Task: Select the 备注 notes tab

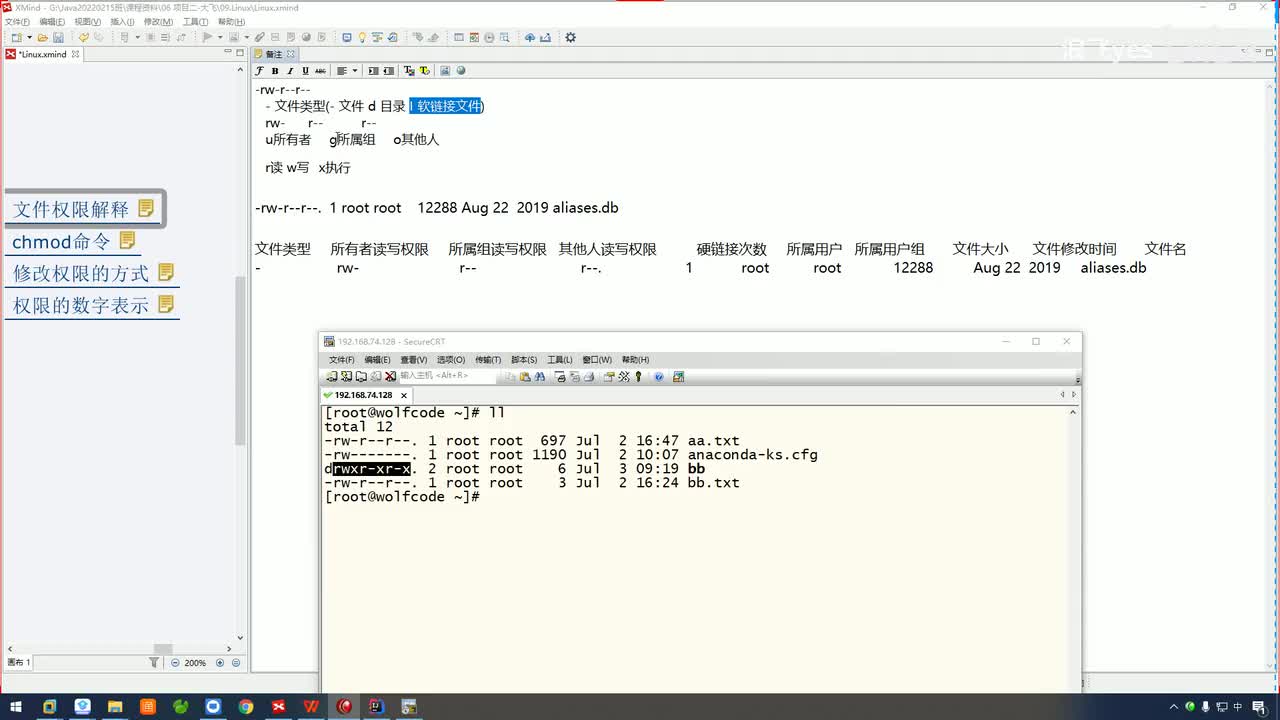Action: pyautogui.click(x=273, y=54)
